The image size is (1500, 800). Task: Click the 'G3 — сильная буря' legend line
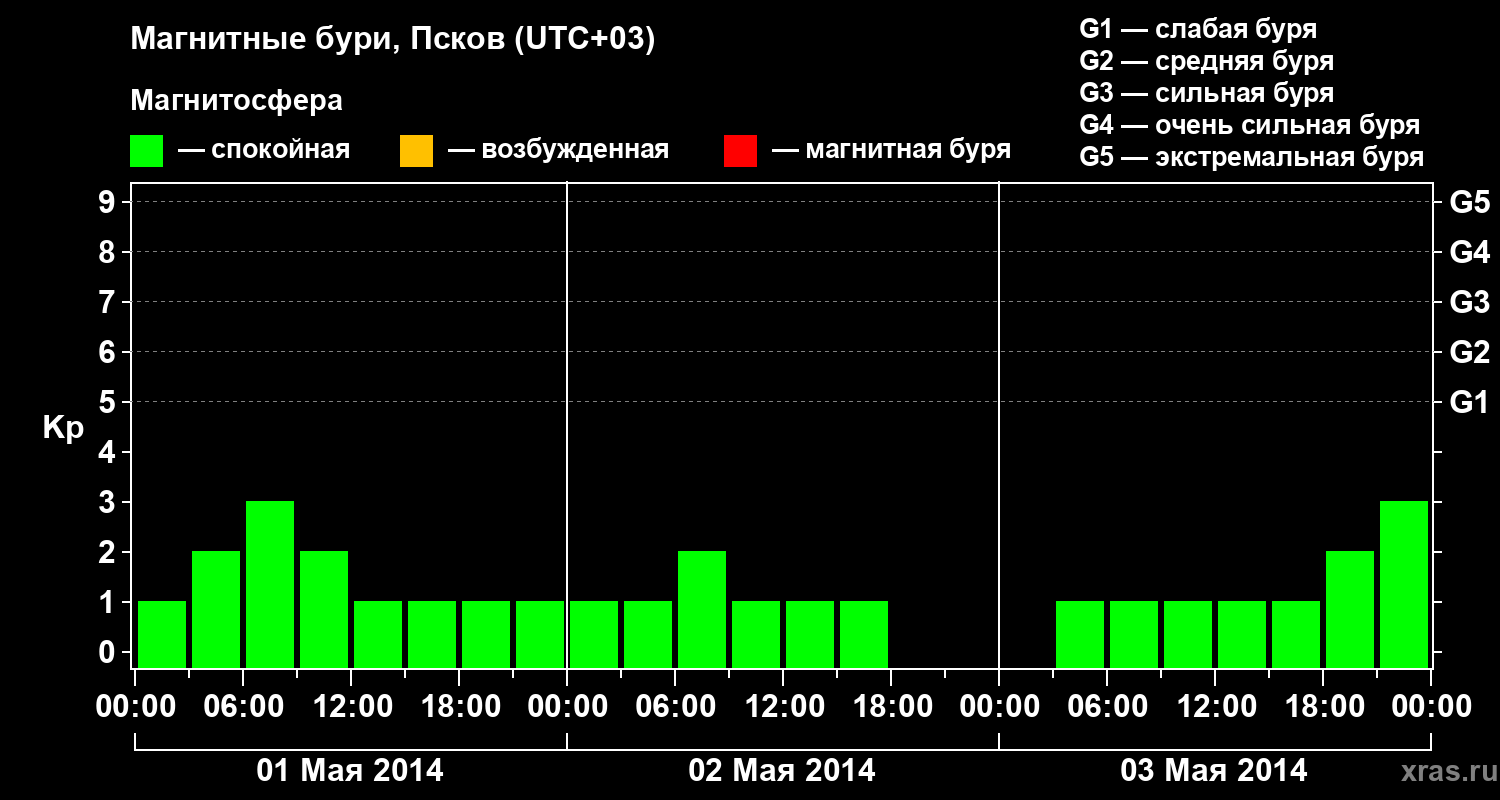1207,93
